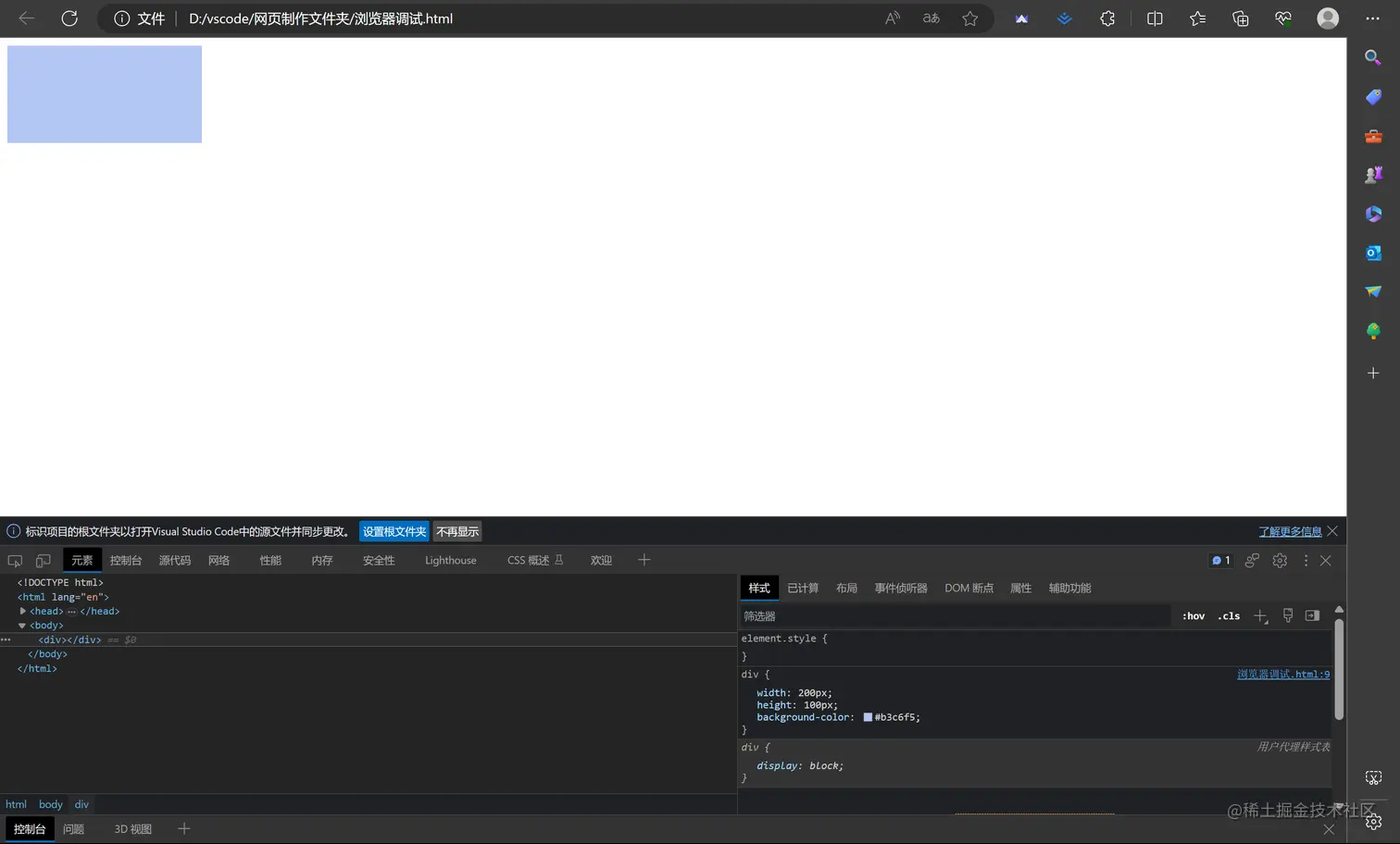
Task: Go back using the browser back arrow
Action: click(27, 19)
